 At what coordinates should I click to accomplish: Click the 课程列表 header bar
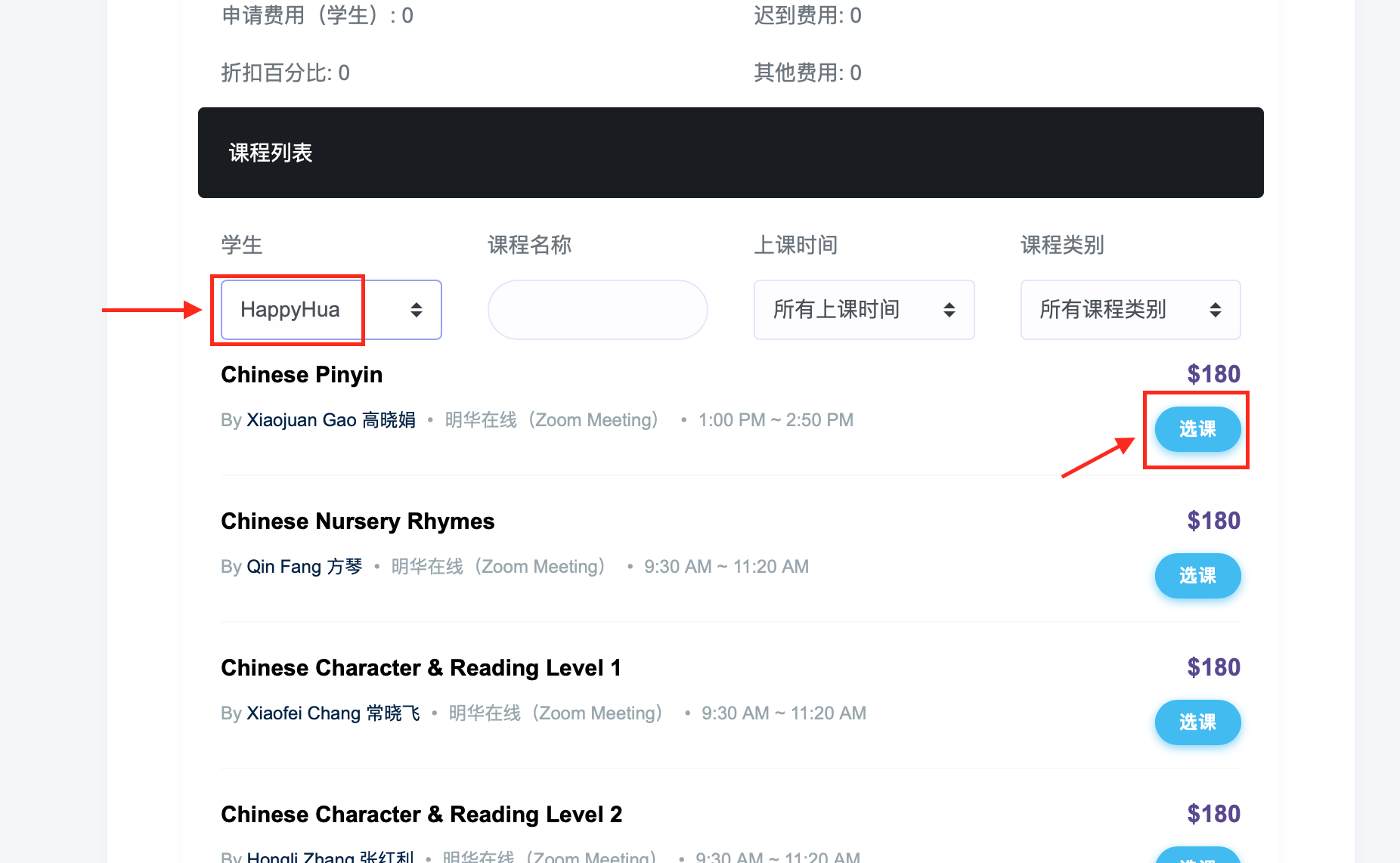tap(730, 153)
